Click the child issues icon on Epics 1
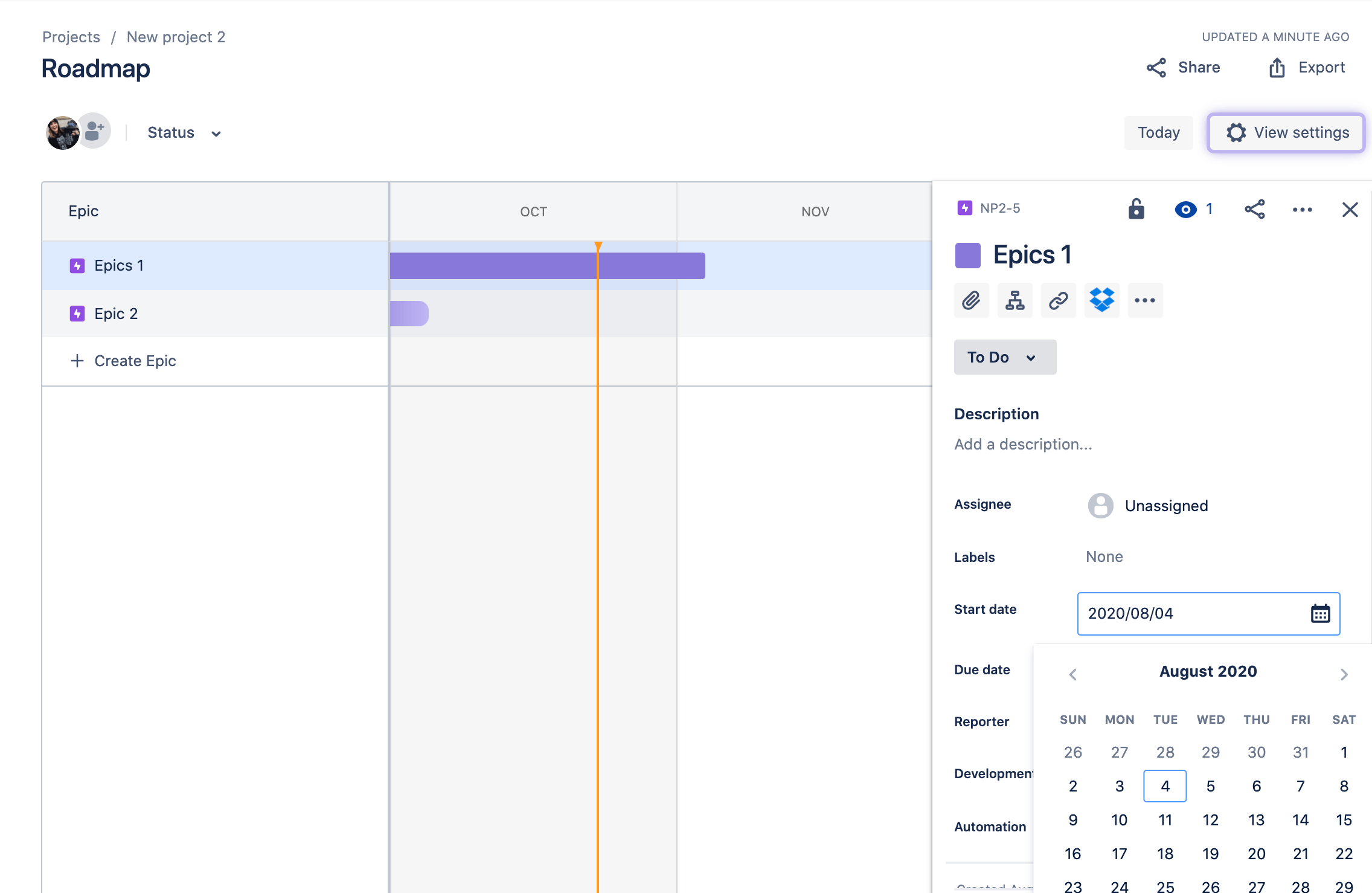Image resolution: width=1372 pixels, height=893 pixels. pos(1016,300)
